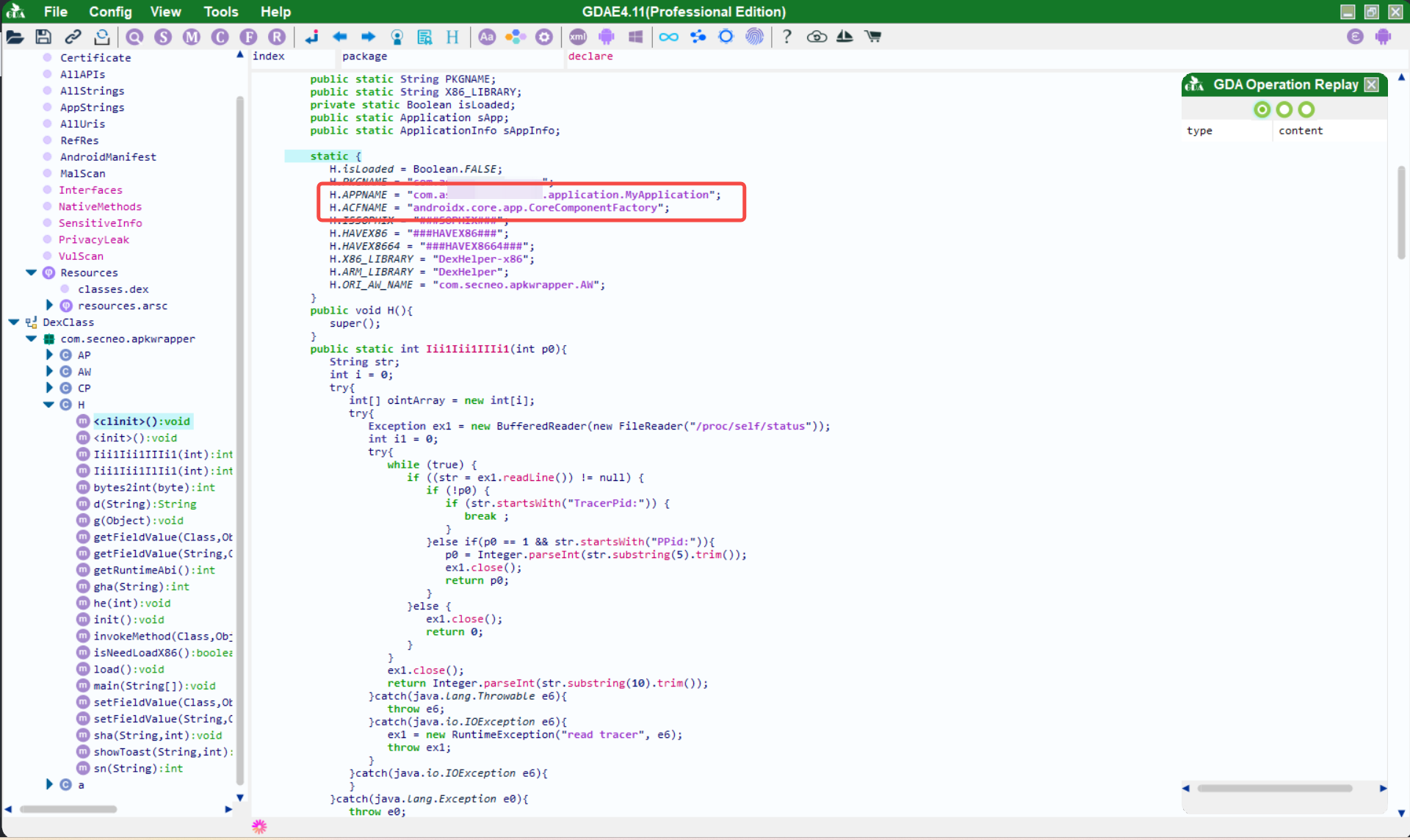Expand the resources.arsc tree node
This screenshot has width=1410, height=840.
click(x=49, y=305)
